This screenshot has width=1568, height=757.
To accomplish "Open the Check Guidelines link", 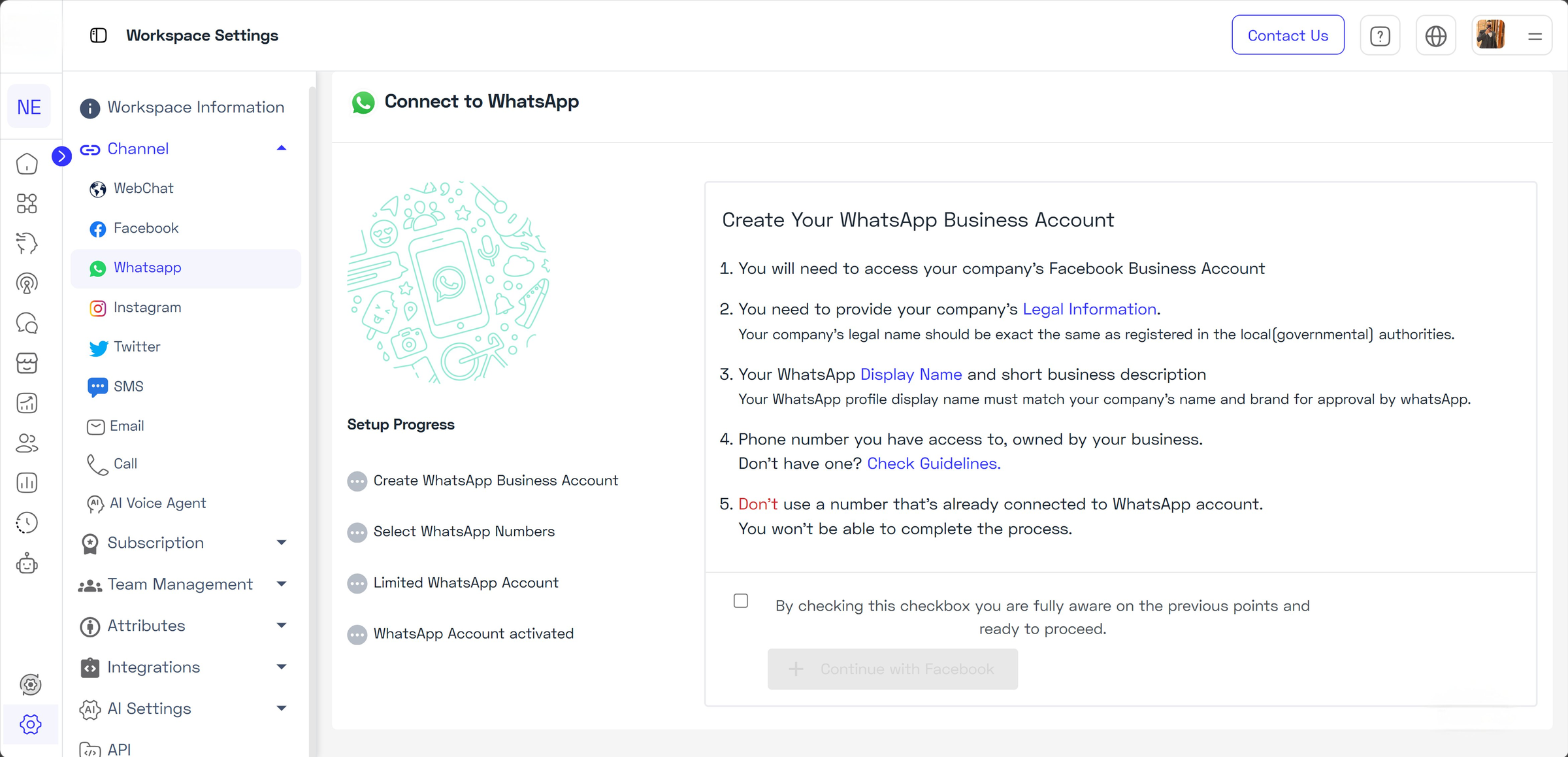I will [934, 463].
